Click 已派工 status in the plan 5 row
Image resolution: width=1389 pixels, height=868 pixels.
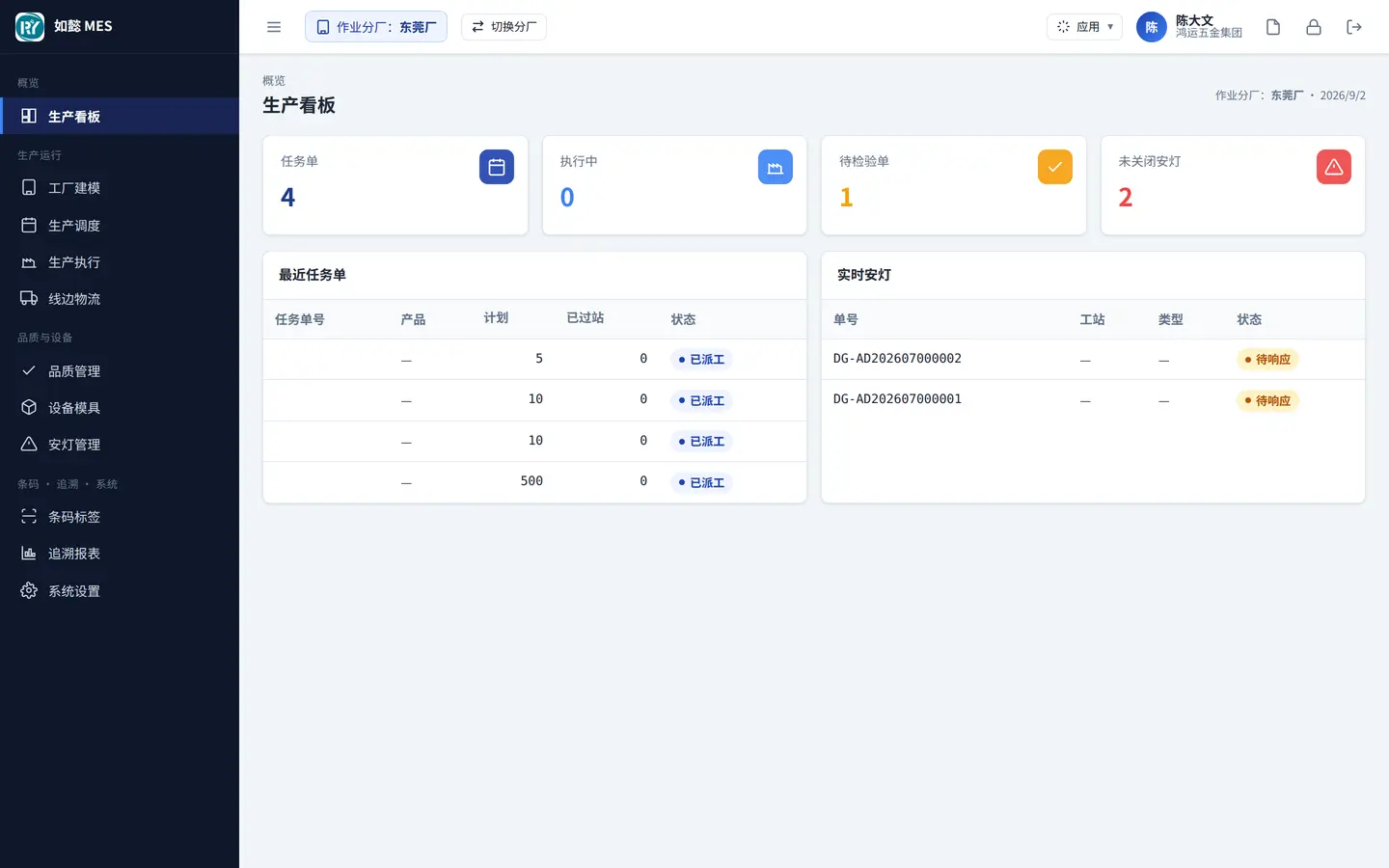(x=701, y=360)
